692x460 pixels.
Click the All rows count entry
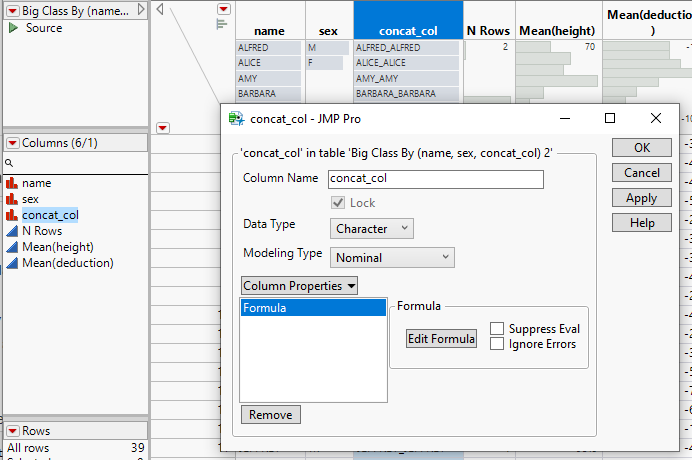75,448
